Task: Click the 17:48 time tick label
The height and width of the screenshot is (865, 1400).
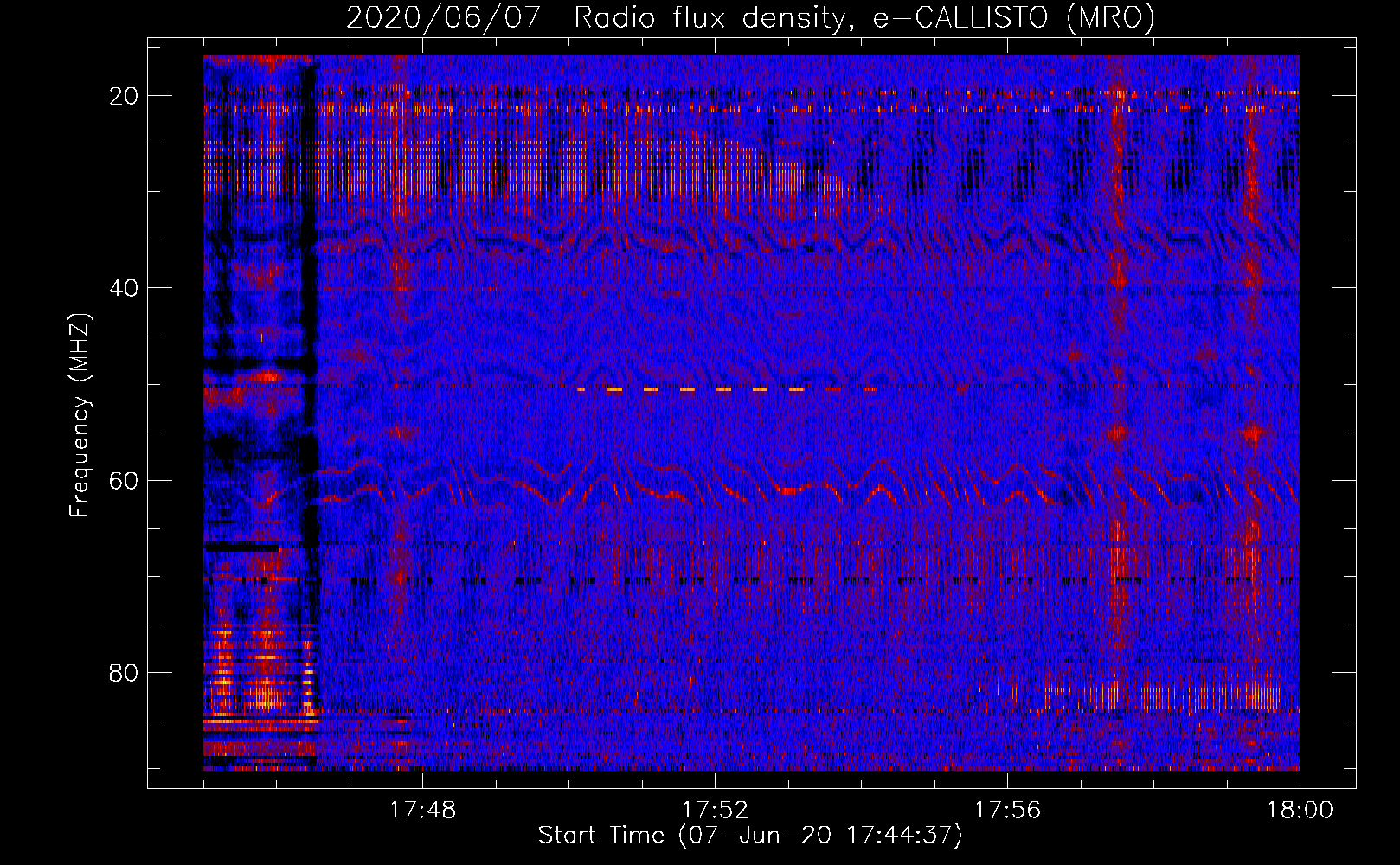Action: [x=422, y=811]
